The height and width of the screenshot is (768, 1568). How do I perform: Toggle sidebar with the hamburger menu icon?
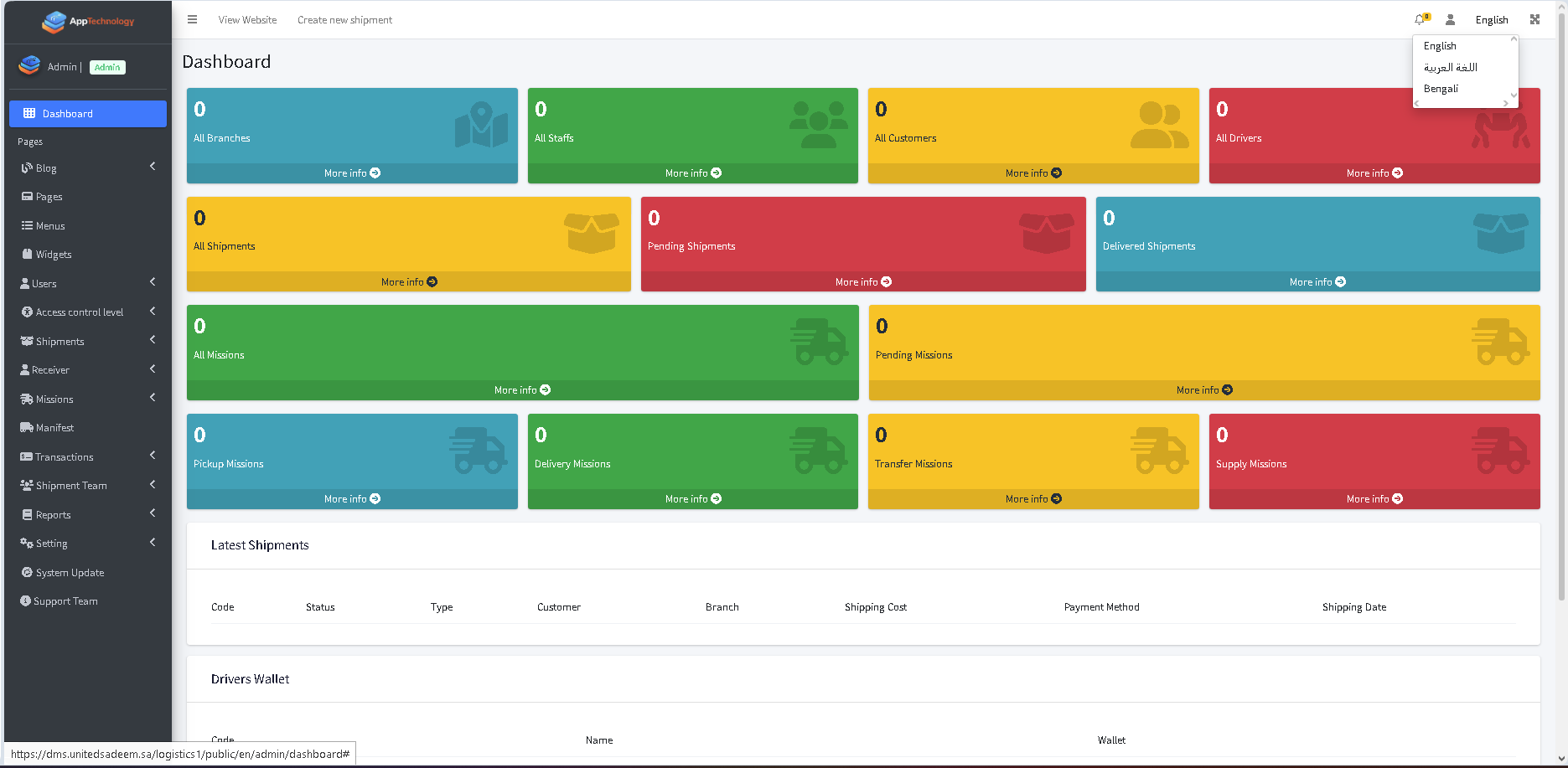(x=192, y=19)
